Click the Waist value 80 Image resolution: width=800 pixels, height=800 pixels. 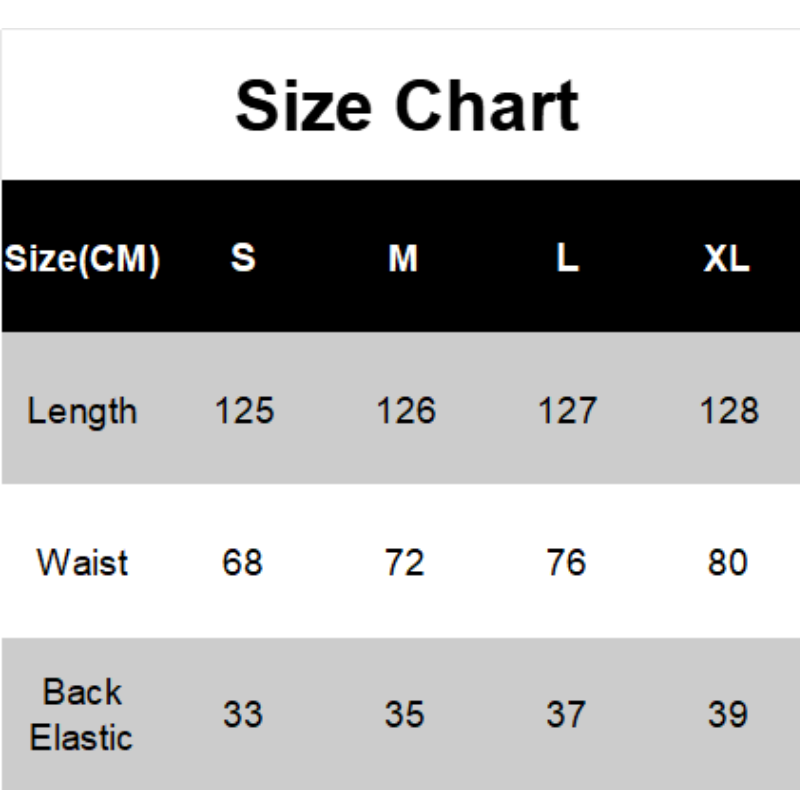click(x=727, y=562)
